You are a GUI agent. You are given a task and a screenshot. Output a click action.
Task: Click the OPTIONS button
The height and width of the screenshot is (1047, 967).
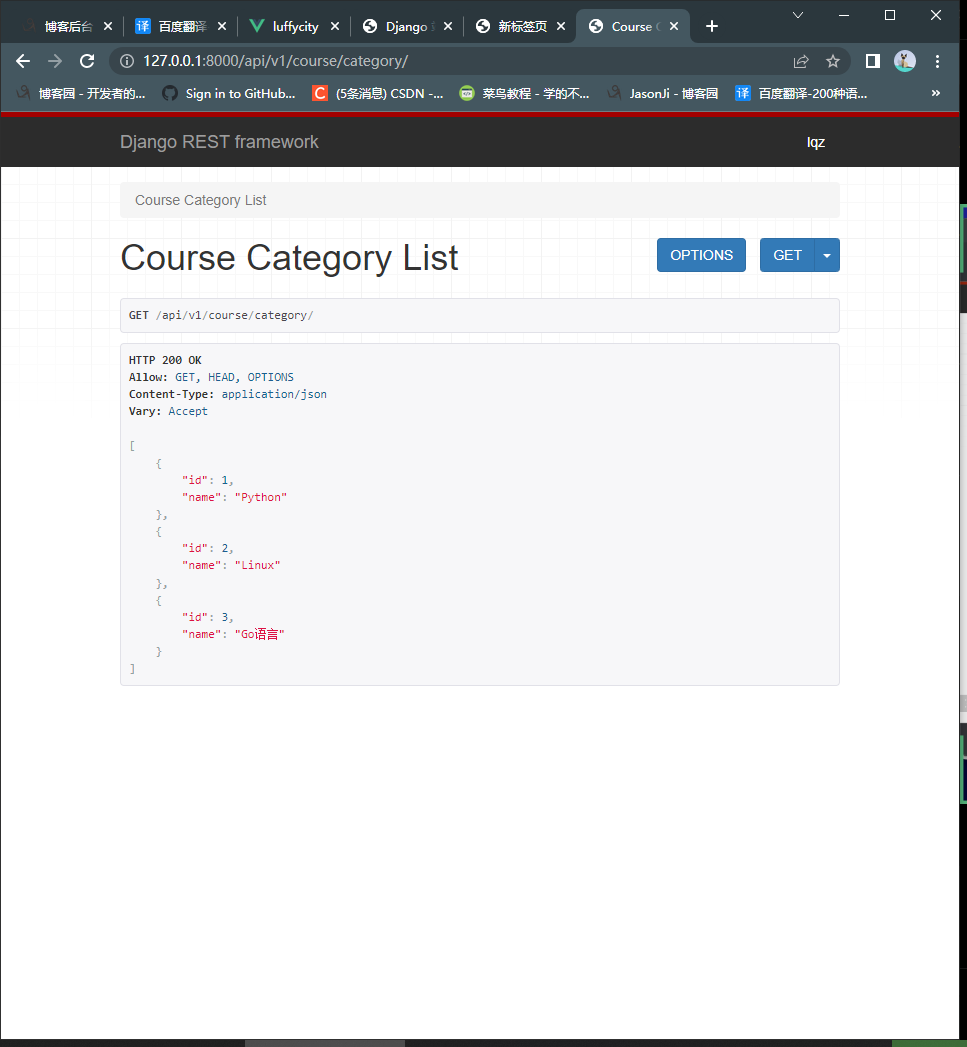(x=701, y=255)
